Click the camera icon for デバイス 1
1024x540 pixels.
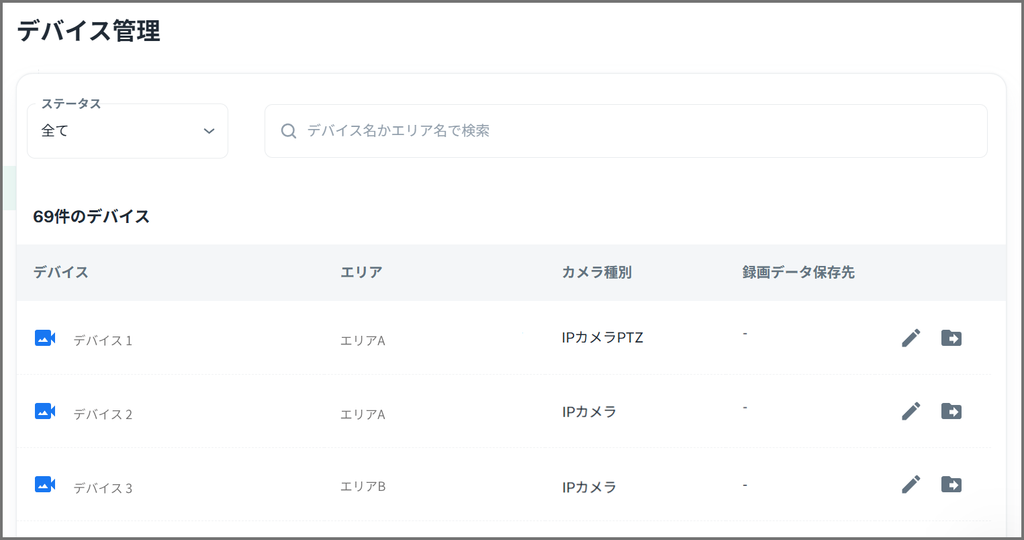tap(45, 338)
